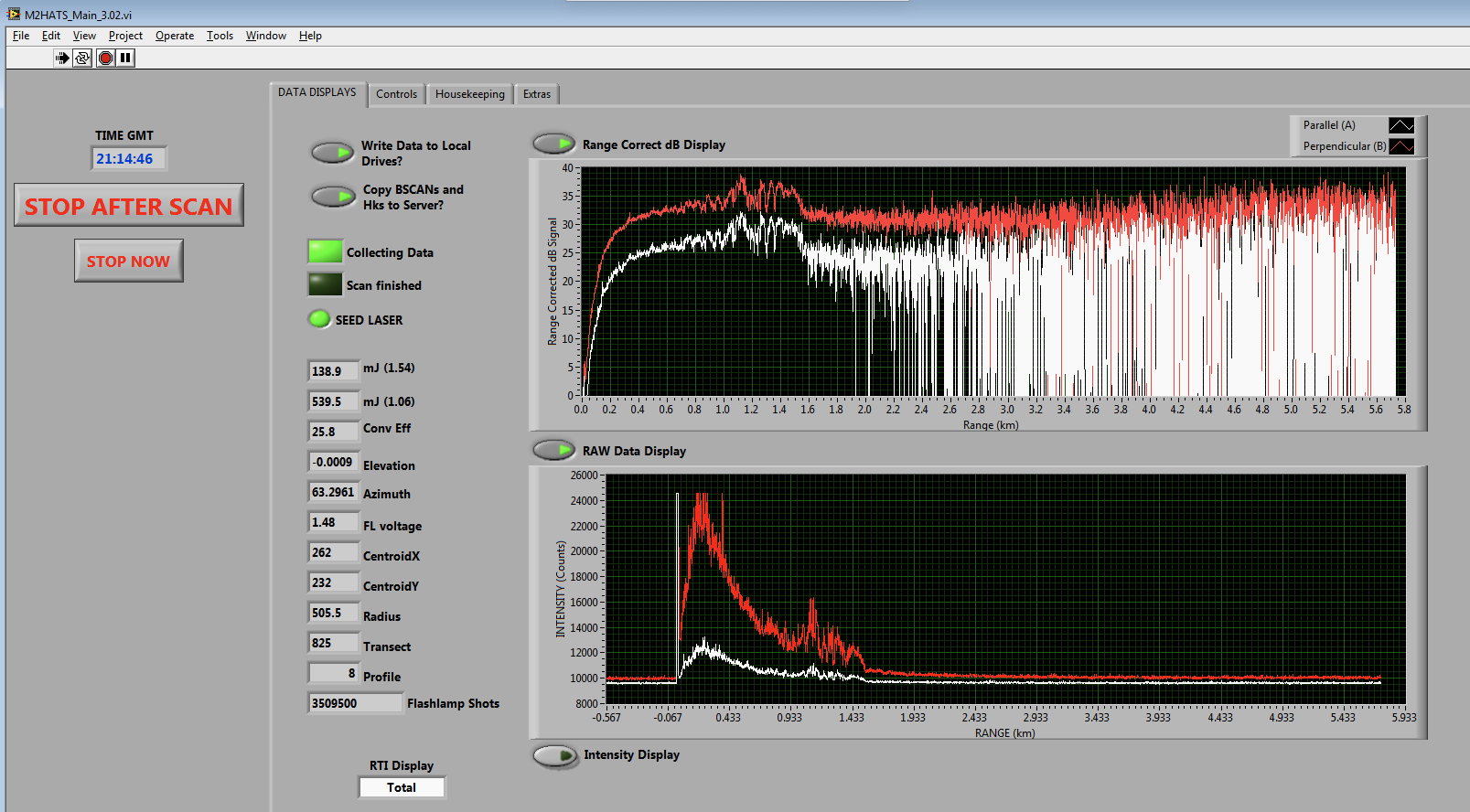Switch to the Housekeeping tab
The height and width of the screenshot is (812, 1470).
click(469, 94)
